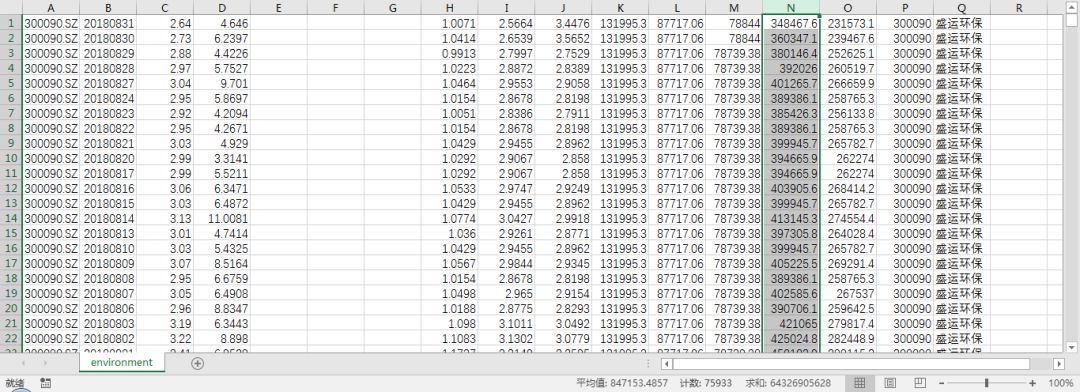Click cell N1 value 348467.6
Image resolution: width=1080 pixels, height=392 pixels.
pyautogui.click(x=791, y=23)
